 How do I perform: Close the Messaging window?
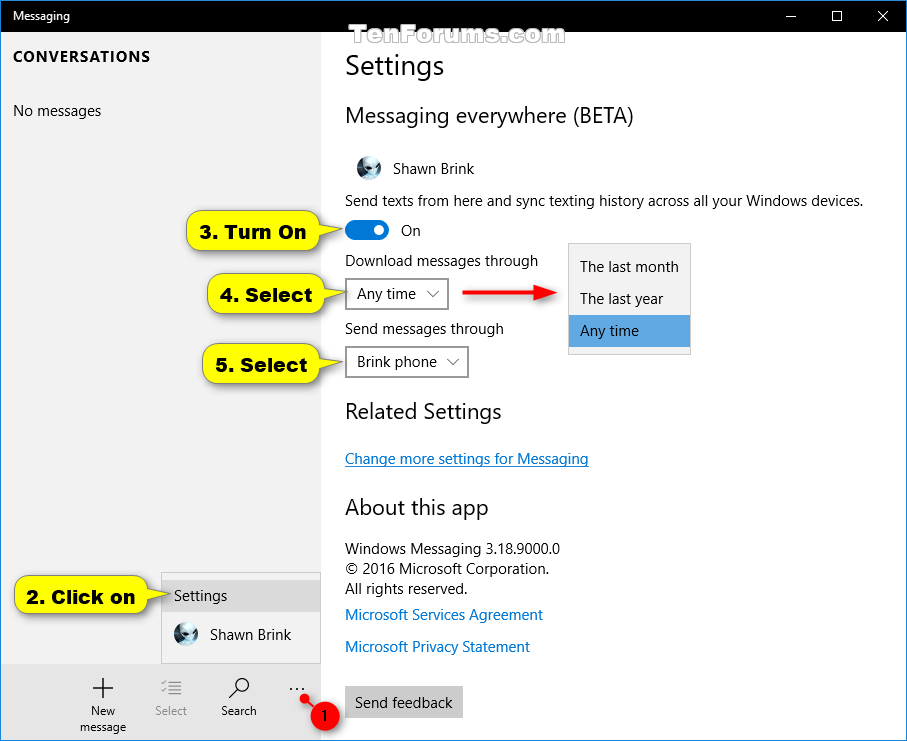point(883,16)
